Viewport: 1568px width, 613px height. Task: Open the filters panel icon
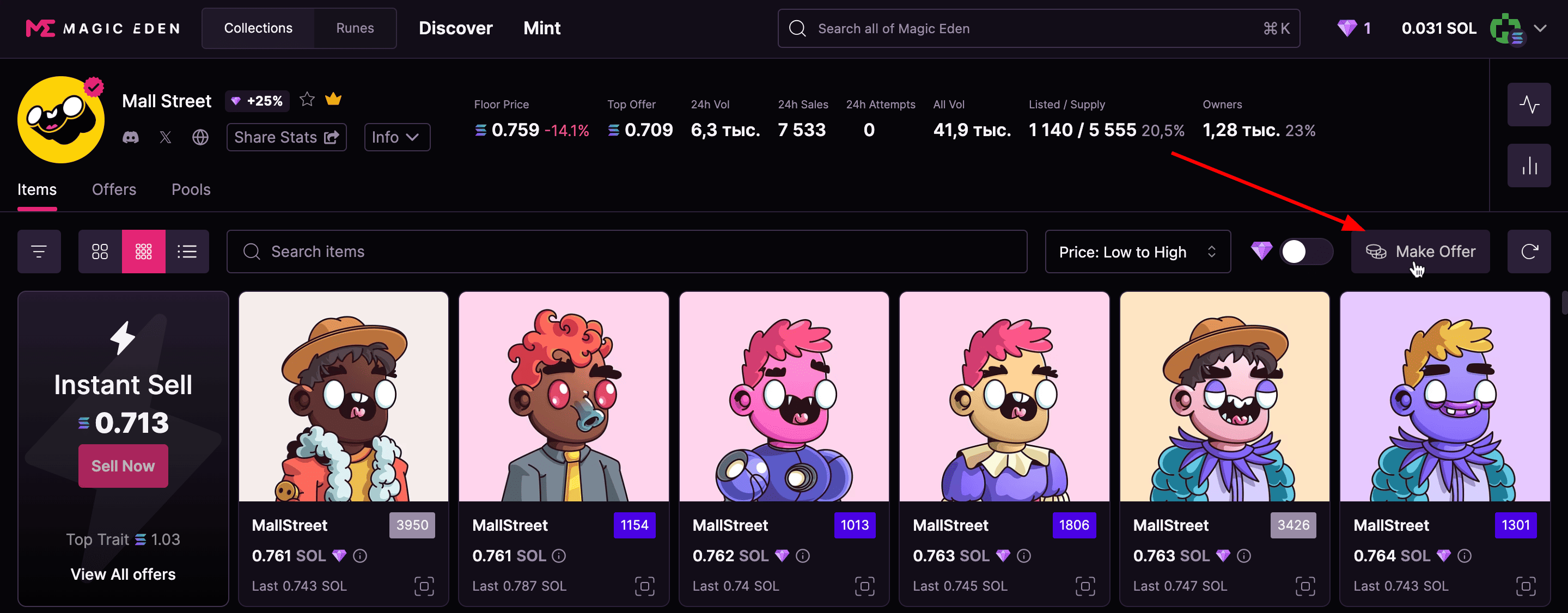pyautogui.click(x=39, y=252)
